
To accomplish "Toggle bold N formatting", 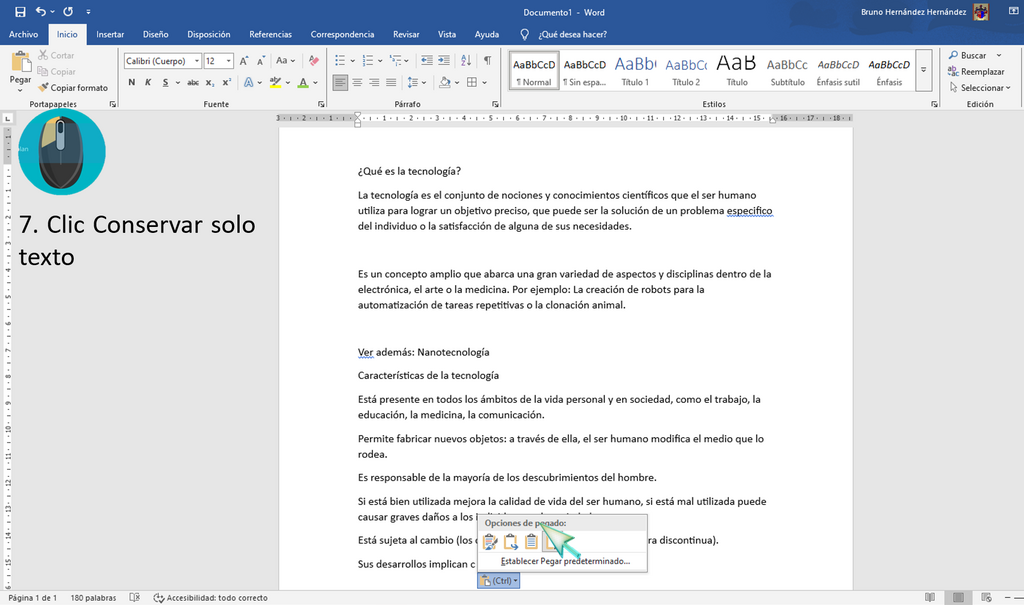I will point(131,82).
